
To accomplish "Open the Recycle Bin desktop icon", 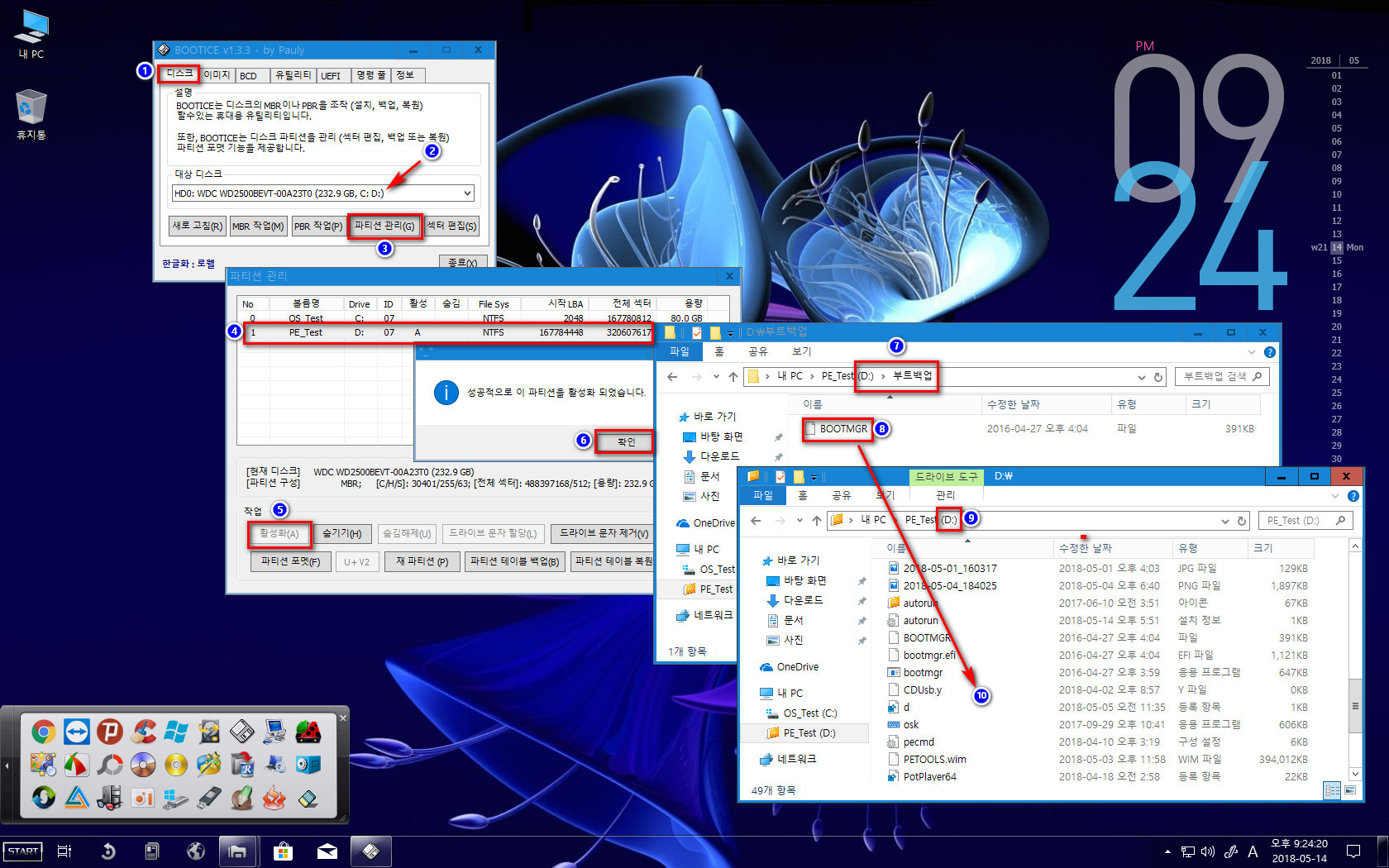I will [31, 114].
